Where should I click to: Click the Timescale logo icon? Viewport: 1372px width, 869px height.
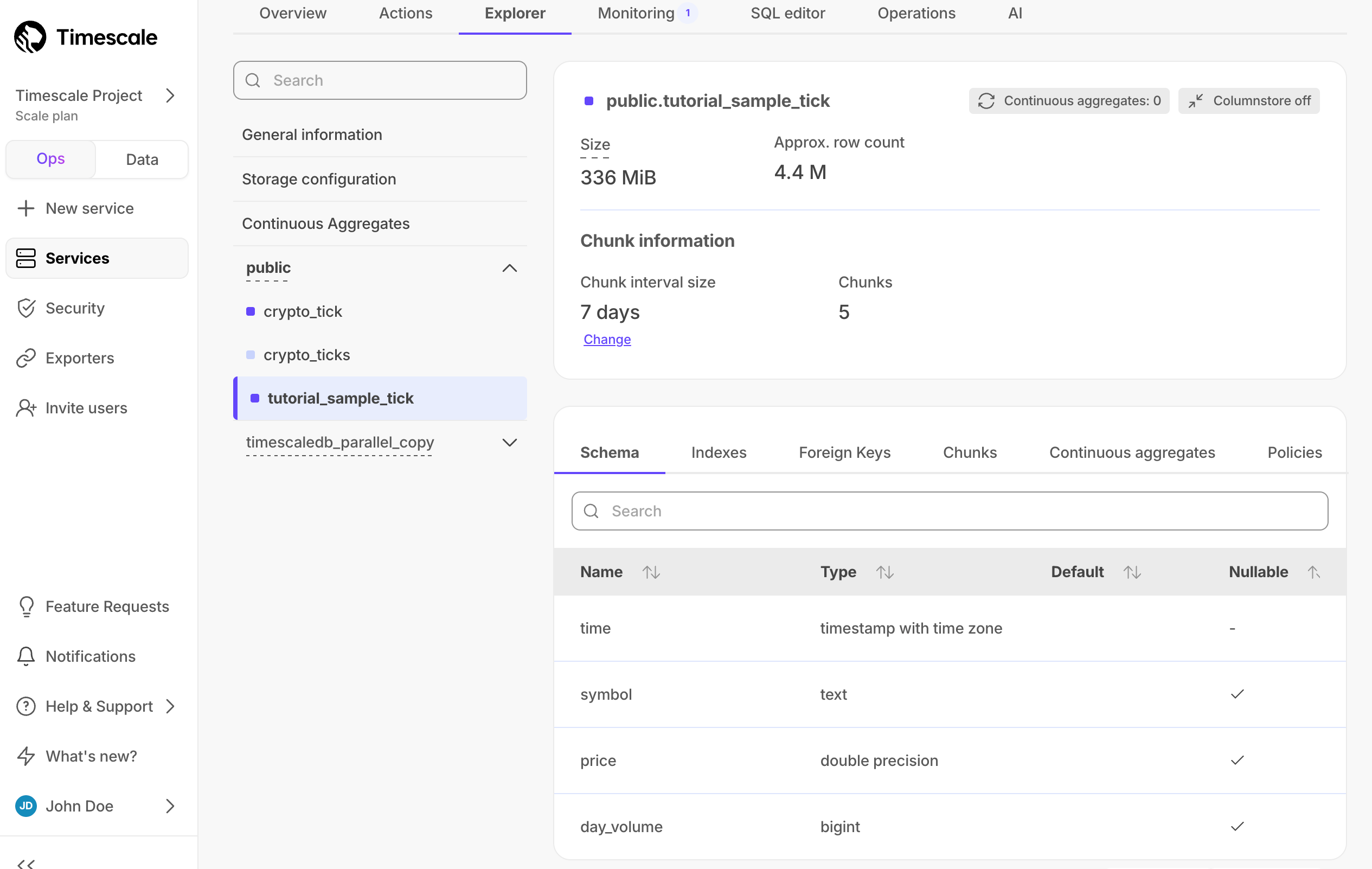click(30, 37)
